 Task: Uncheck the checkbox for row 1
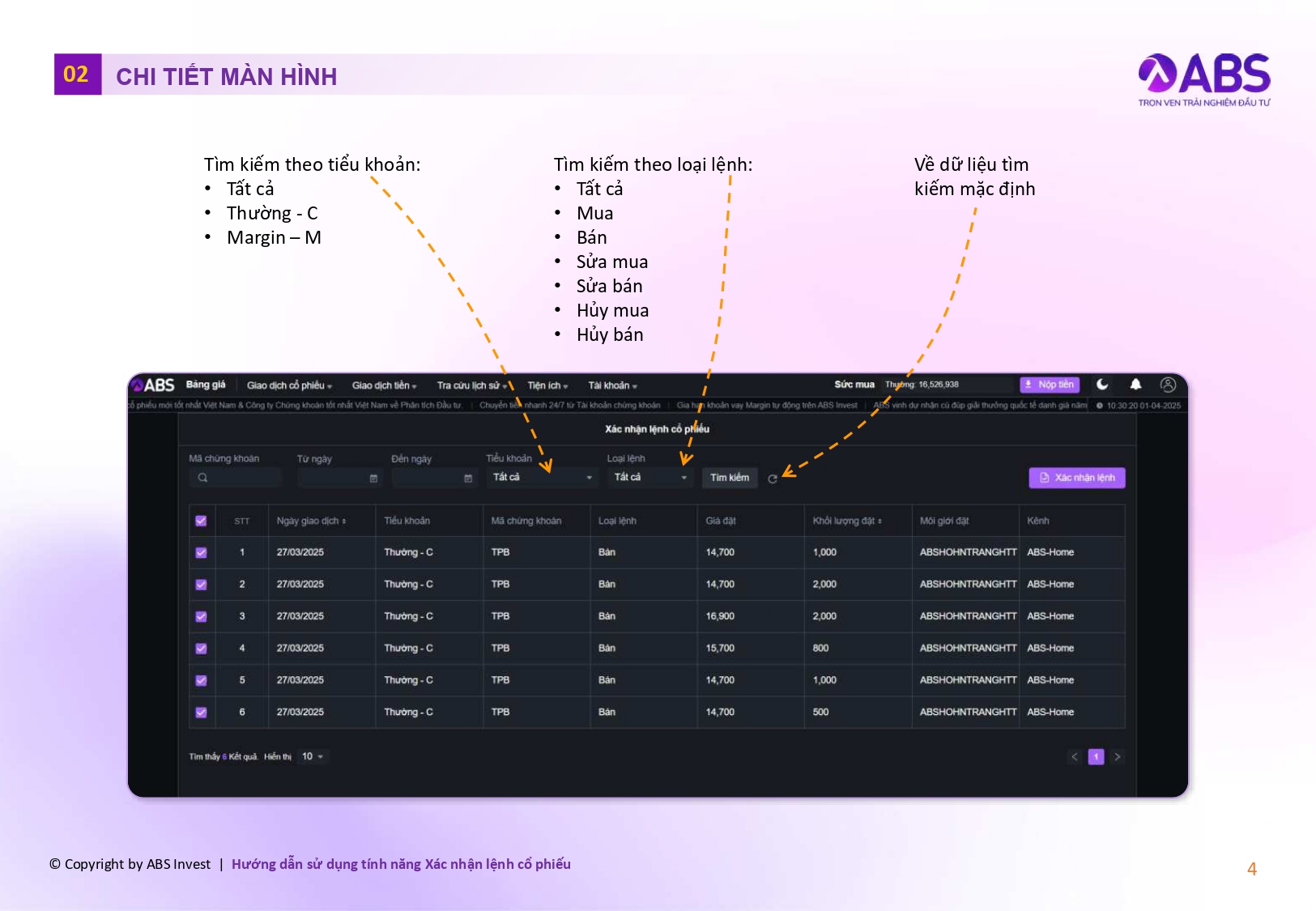coord(201,553)
